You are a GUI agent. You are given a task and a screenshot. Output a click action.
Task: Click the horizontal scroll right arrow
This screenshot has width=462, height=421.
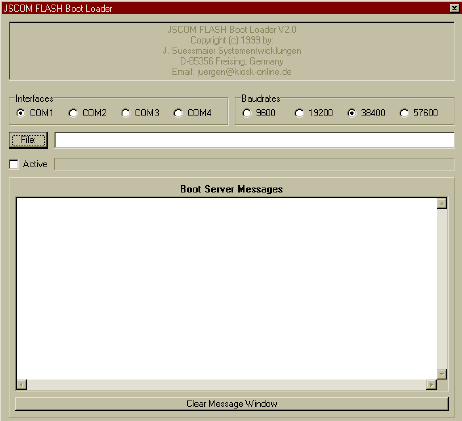pos(431,385)
